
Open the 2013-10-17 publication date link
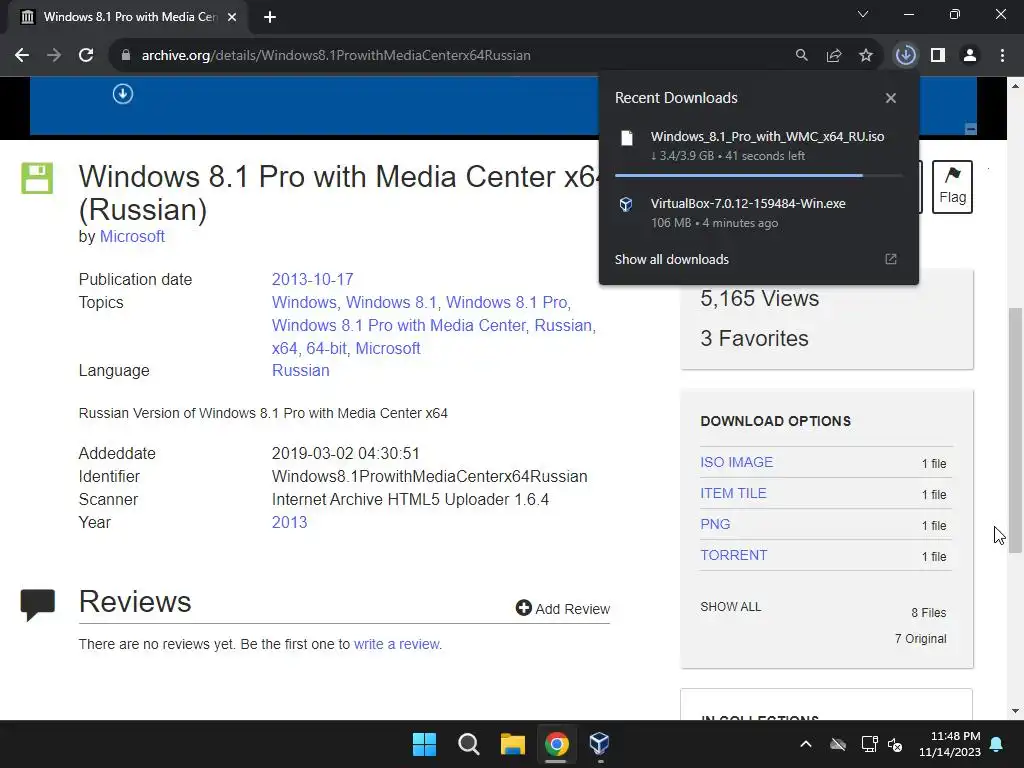[312, 280]
